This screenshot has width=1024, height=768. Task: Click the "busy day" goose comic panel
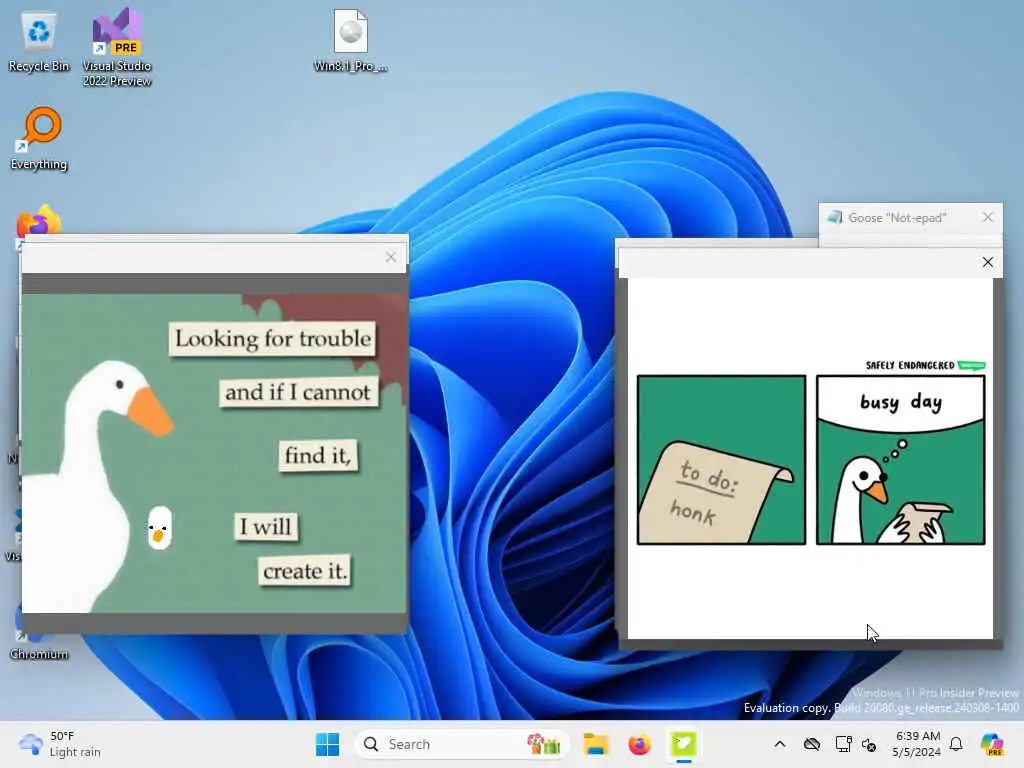(x=901, y=460)
